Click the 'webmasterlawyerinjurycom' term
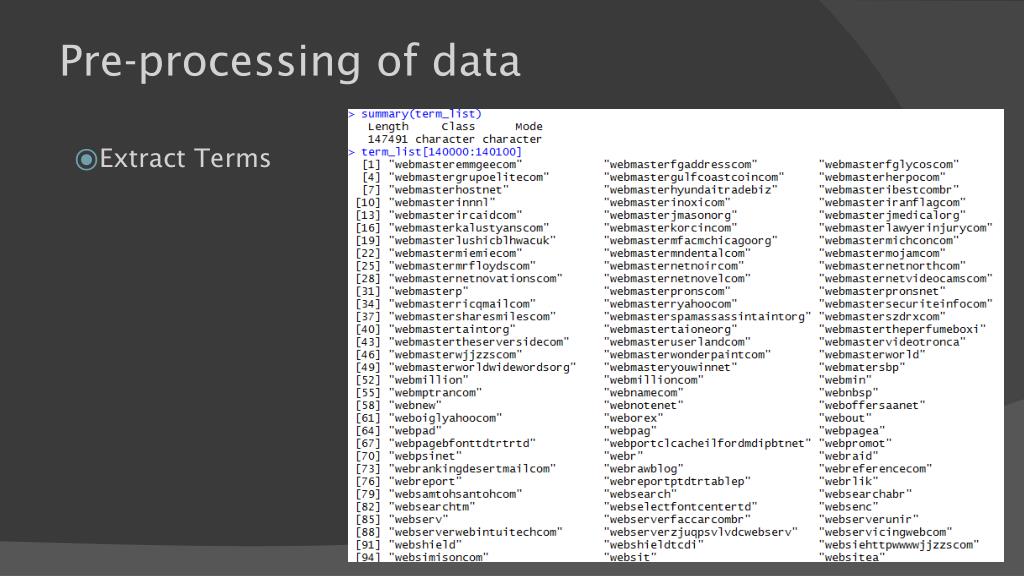 (906, 228)
